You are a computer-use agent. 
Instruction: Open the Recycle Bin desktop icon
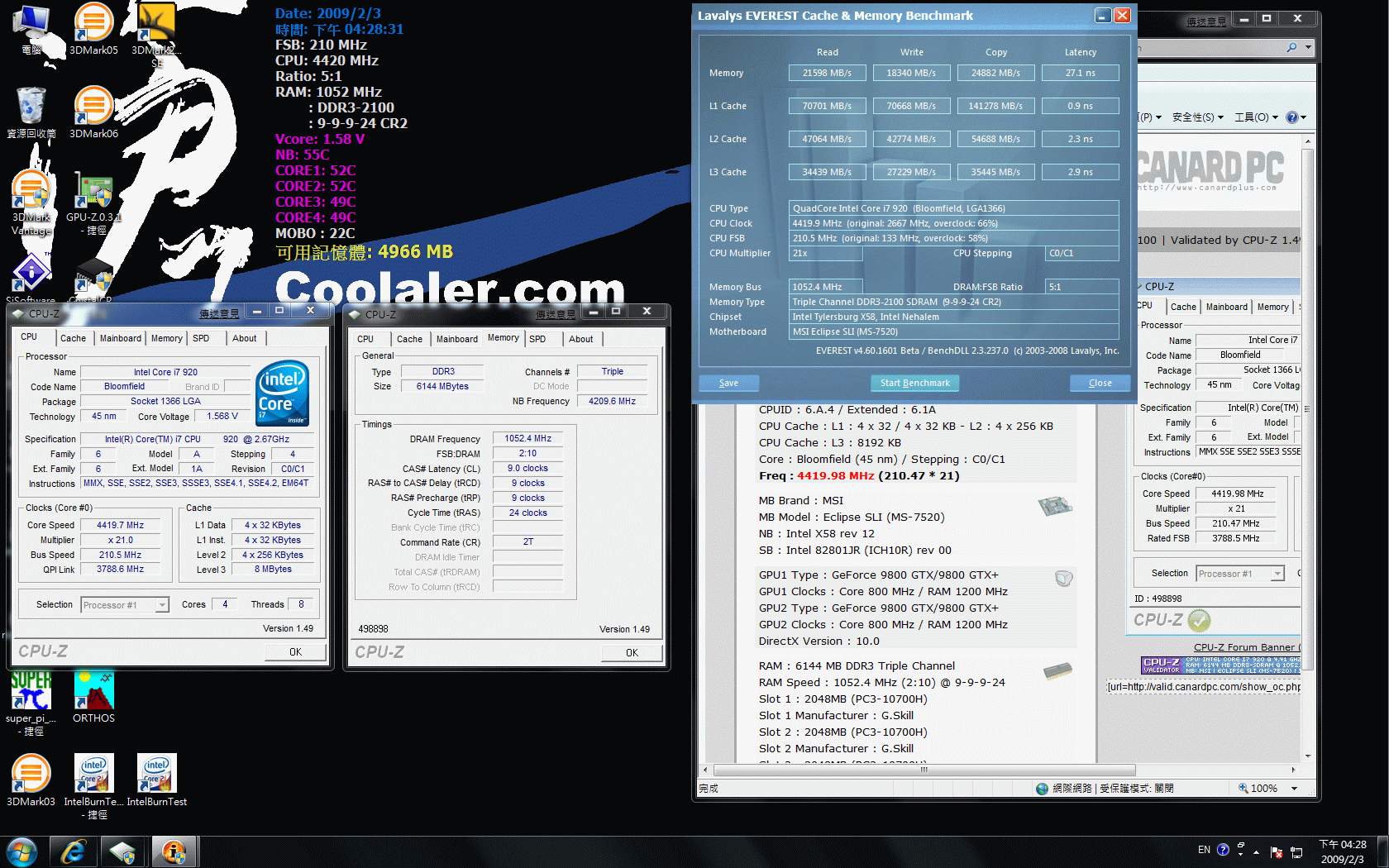[31, 112]
